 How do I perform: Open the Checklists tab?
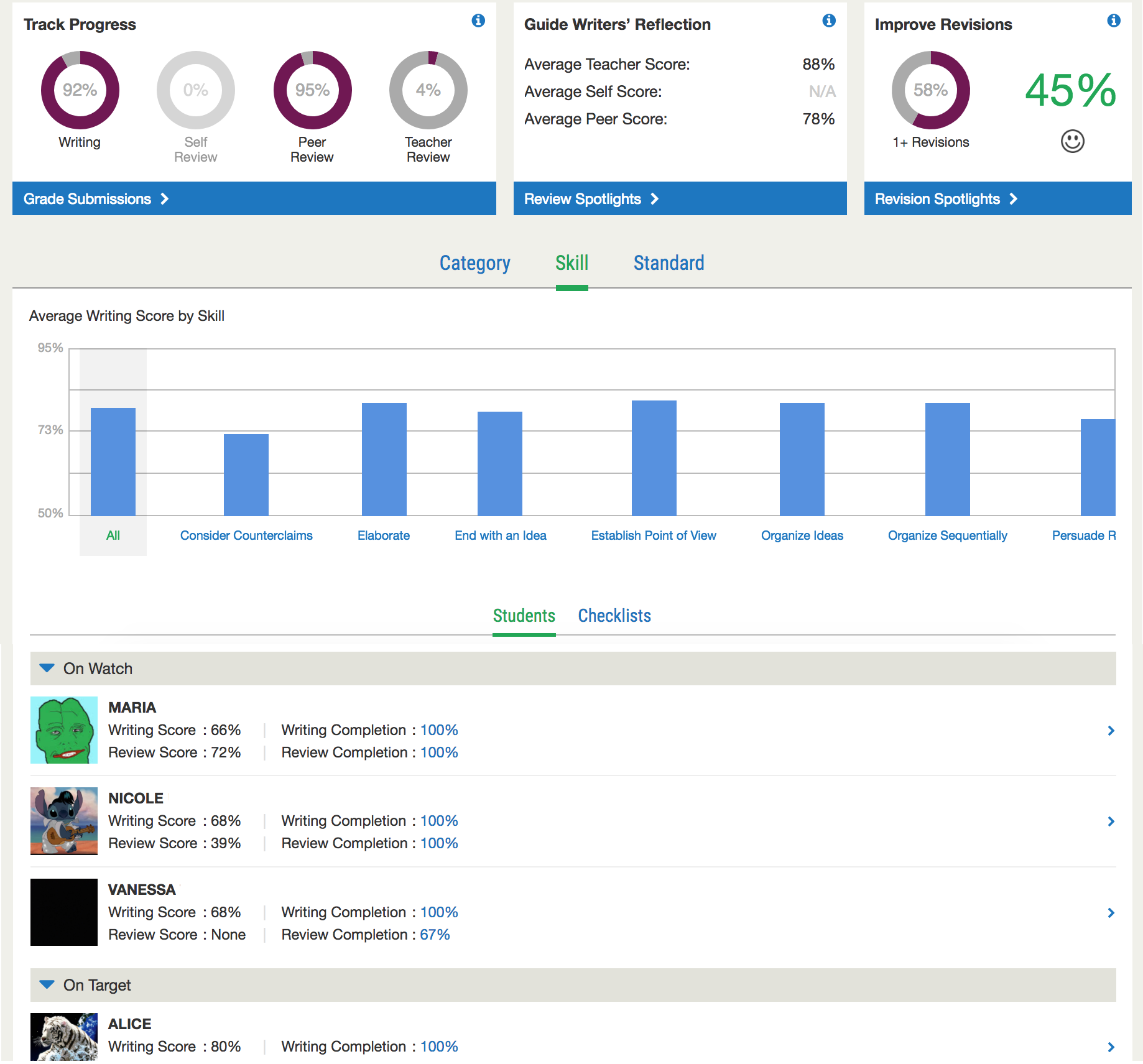coord(614,616)
